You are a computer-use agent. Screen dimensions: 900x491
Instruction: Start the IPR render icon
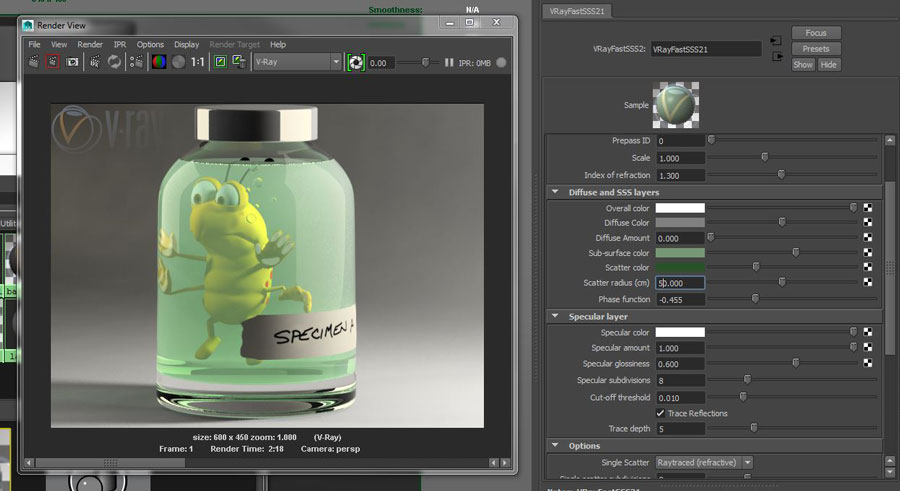pos(95,61)
